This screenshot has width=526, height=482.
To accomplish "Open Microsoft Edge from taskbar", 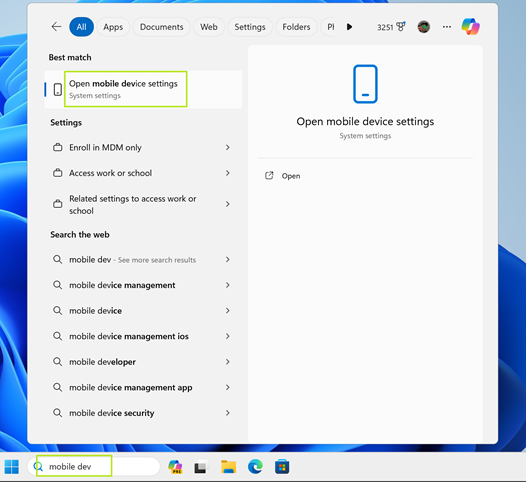I will pos(255,467).
